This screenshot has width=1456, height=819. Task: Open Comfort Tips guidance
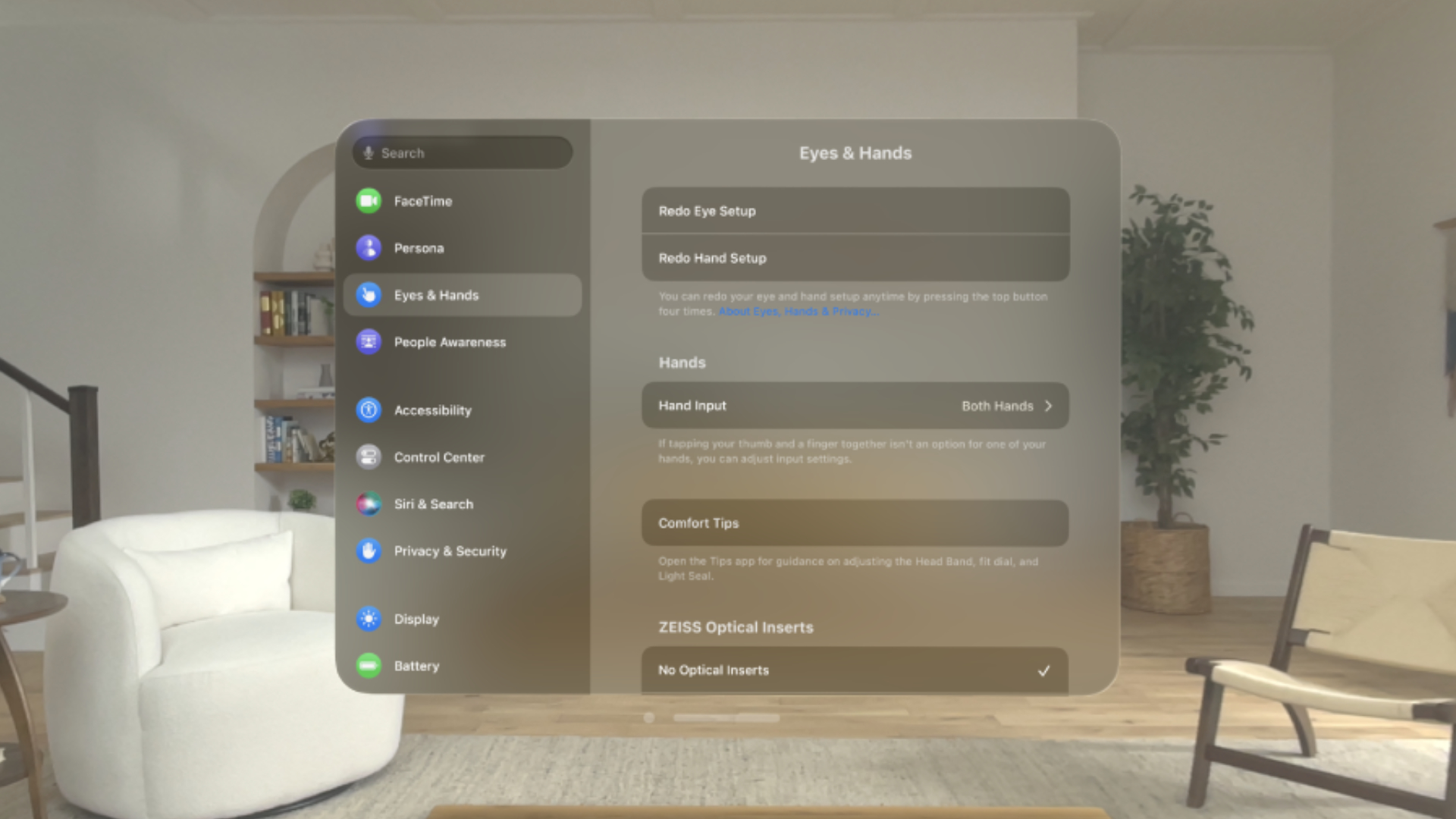click(x=855, y=522)
